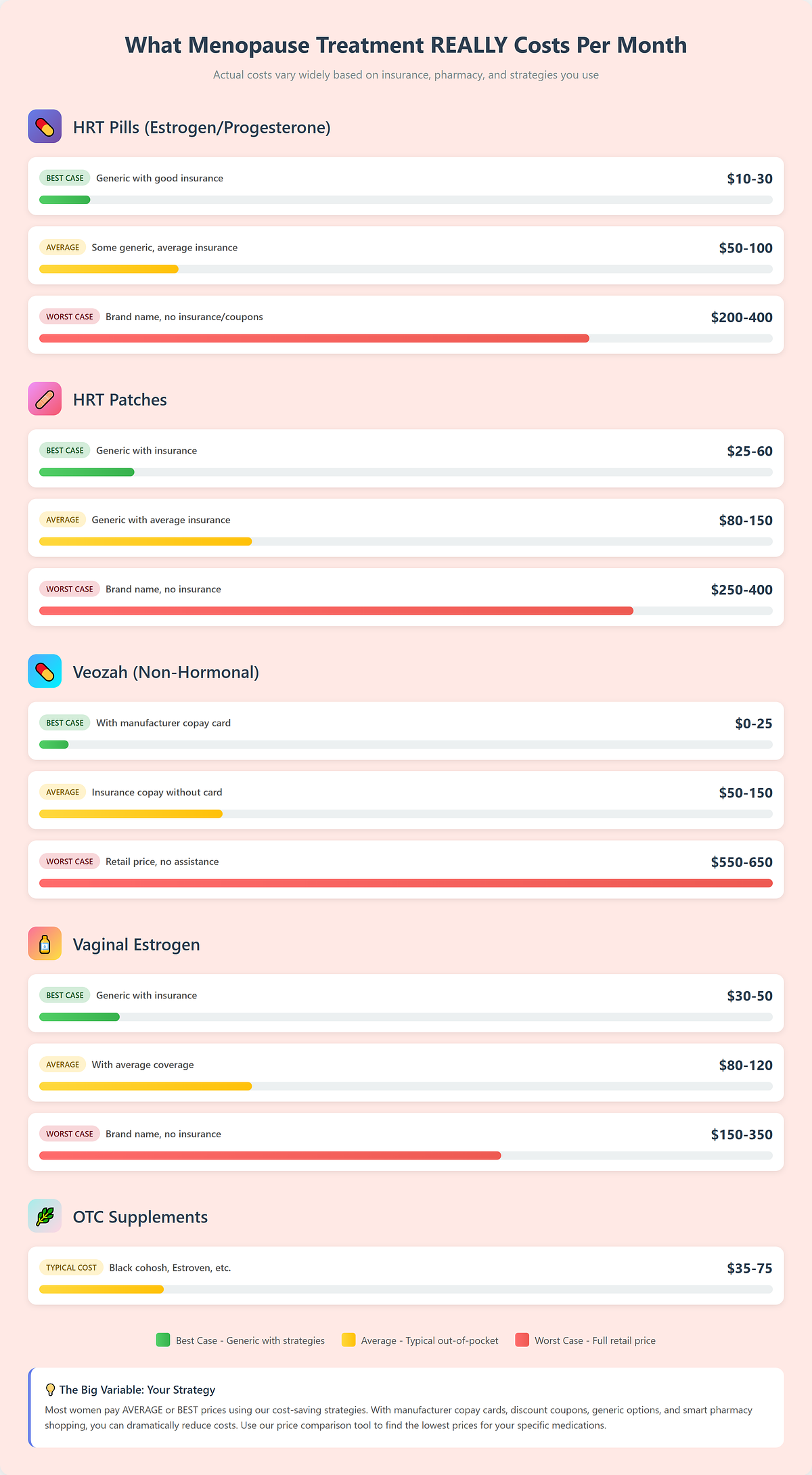Click the green Best Case legend swatch
This screenshot has width=812, height=1475.
pos(163,1340)
